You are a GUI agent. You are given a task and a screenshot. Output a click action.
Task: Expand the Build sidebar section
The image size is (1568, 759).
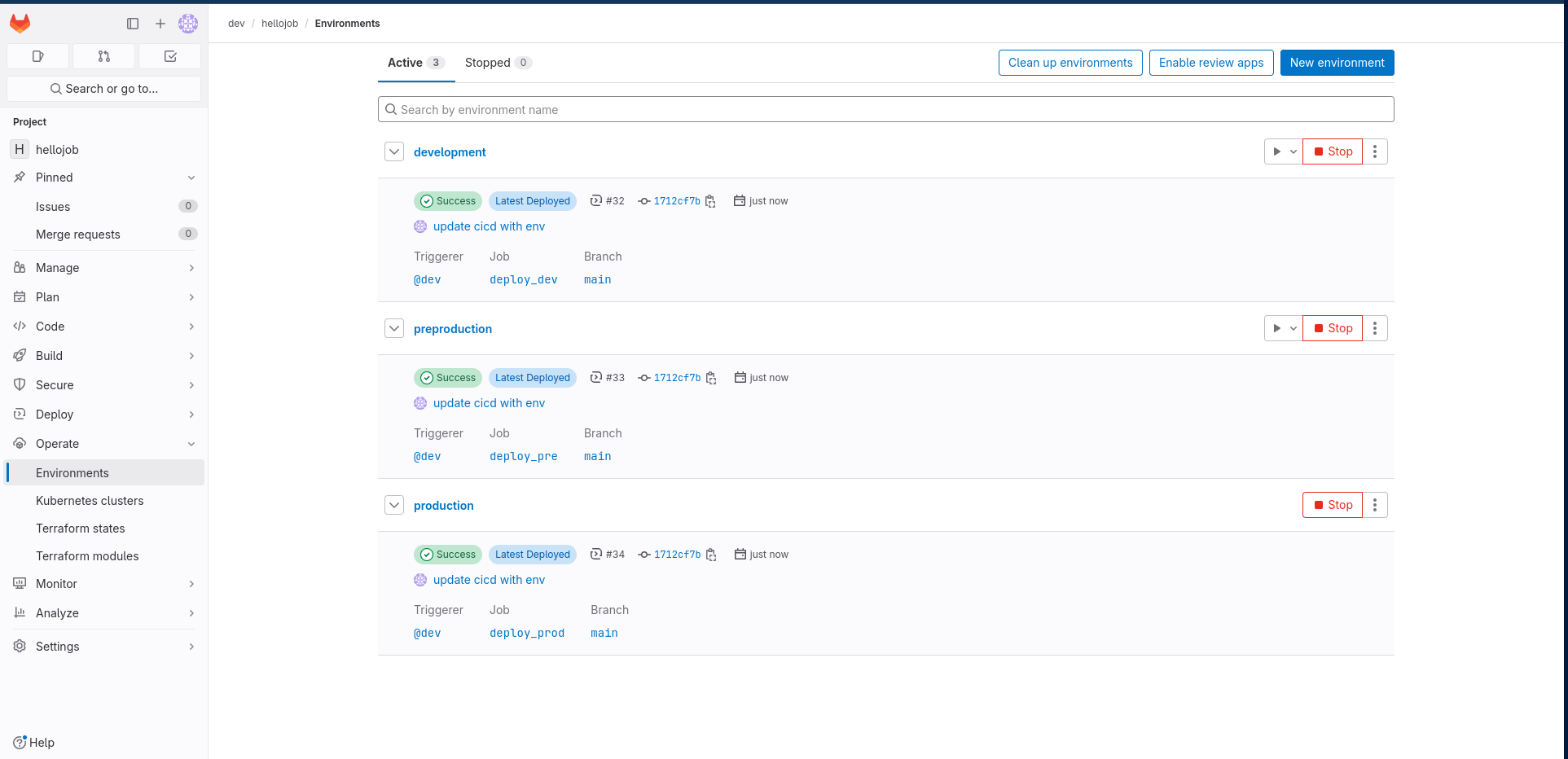pos(104,356)
